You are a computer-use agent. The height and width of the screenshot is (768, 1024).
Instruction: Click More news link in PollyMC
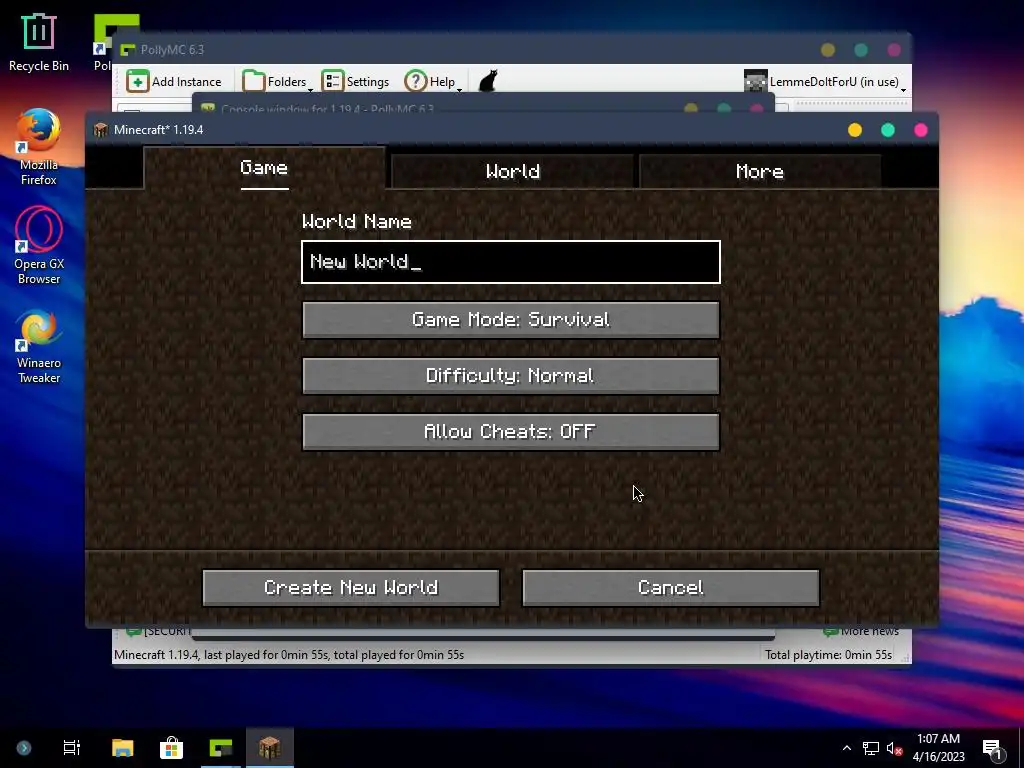tap(861, 631)
